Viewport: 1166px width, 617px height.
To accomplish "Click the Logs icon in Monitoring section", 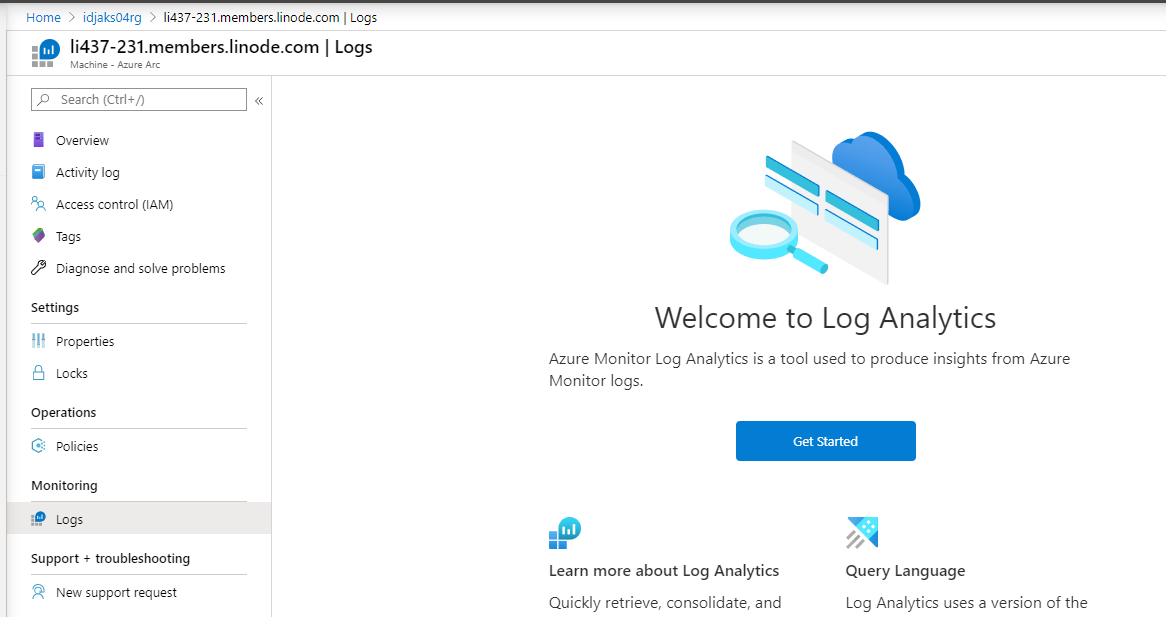I will click(x=38, y=519).
